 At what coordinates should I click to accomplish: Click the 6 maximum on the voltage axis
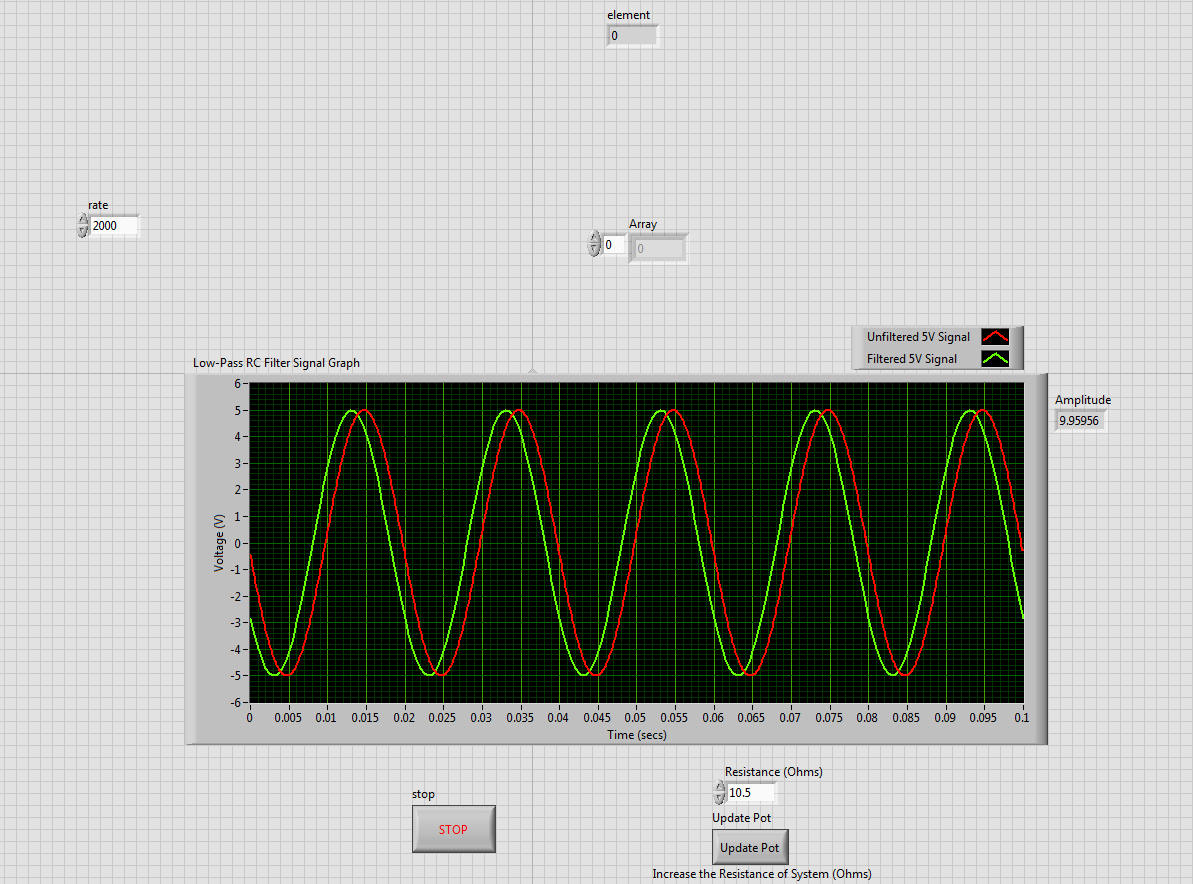click(237, 383)
